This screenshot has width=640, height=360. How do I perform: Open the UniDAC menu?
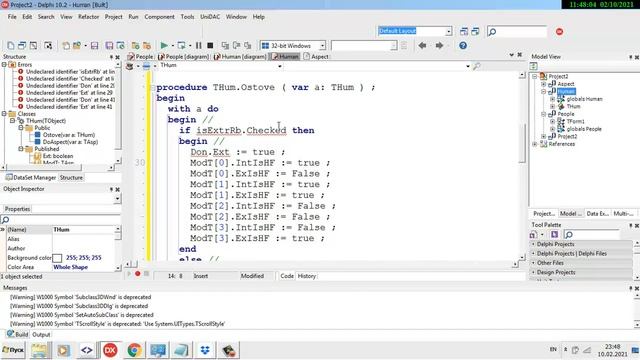tap(210, 17)
